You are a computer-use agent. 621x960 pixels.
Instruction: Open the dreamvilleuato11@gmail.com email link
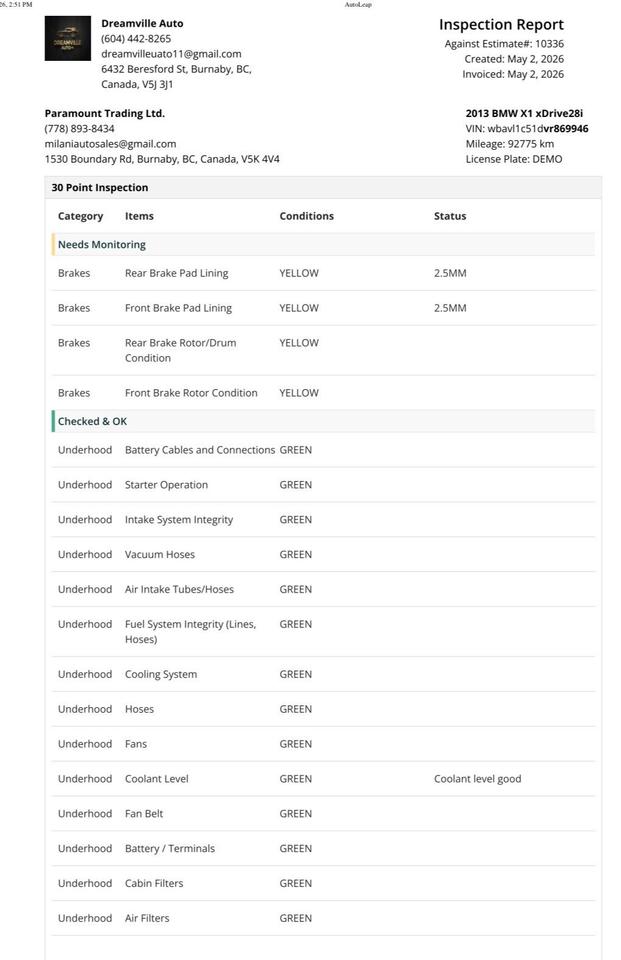pos(171,54)
